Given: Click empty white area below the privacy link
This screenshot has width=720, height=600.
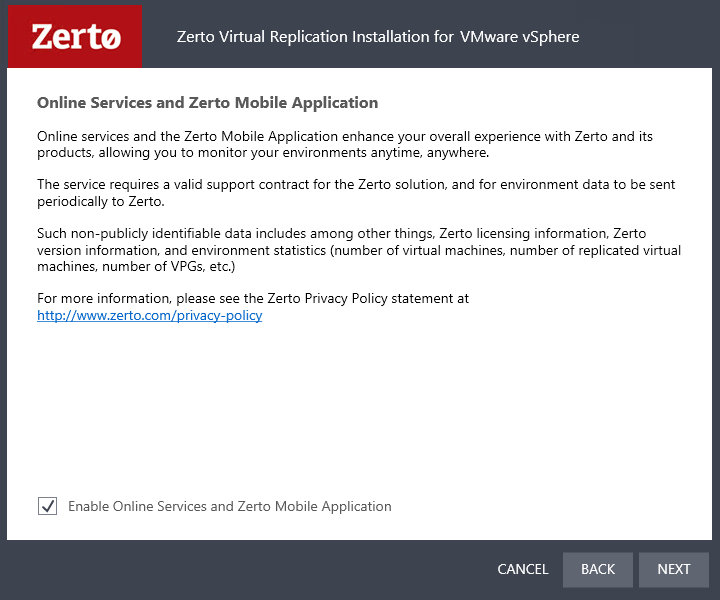Looking at the screenshot, I should 358,404.
